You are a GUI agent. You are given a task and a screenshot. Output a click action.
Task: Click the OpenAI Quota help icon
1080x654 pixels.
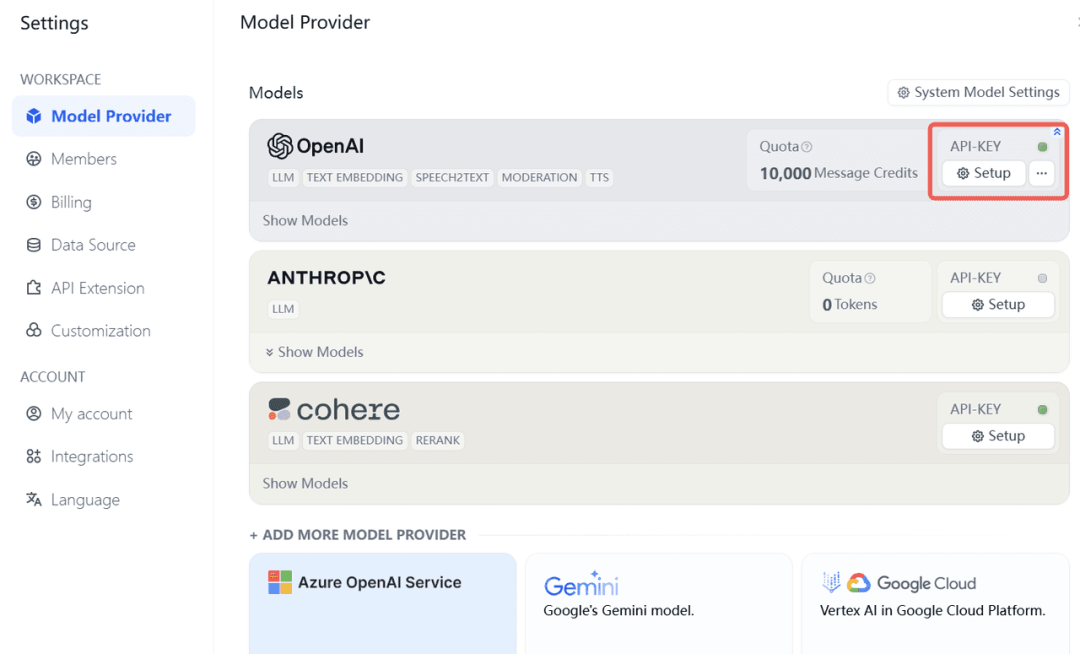807,147
